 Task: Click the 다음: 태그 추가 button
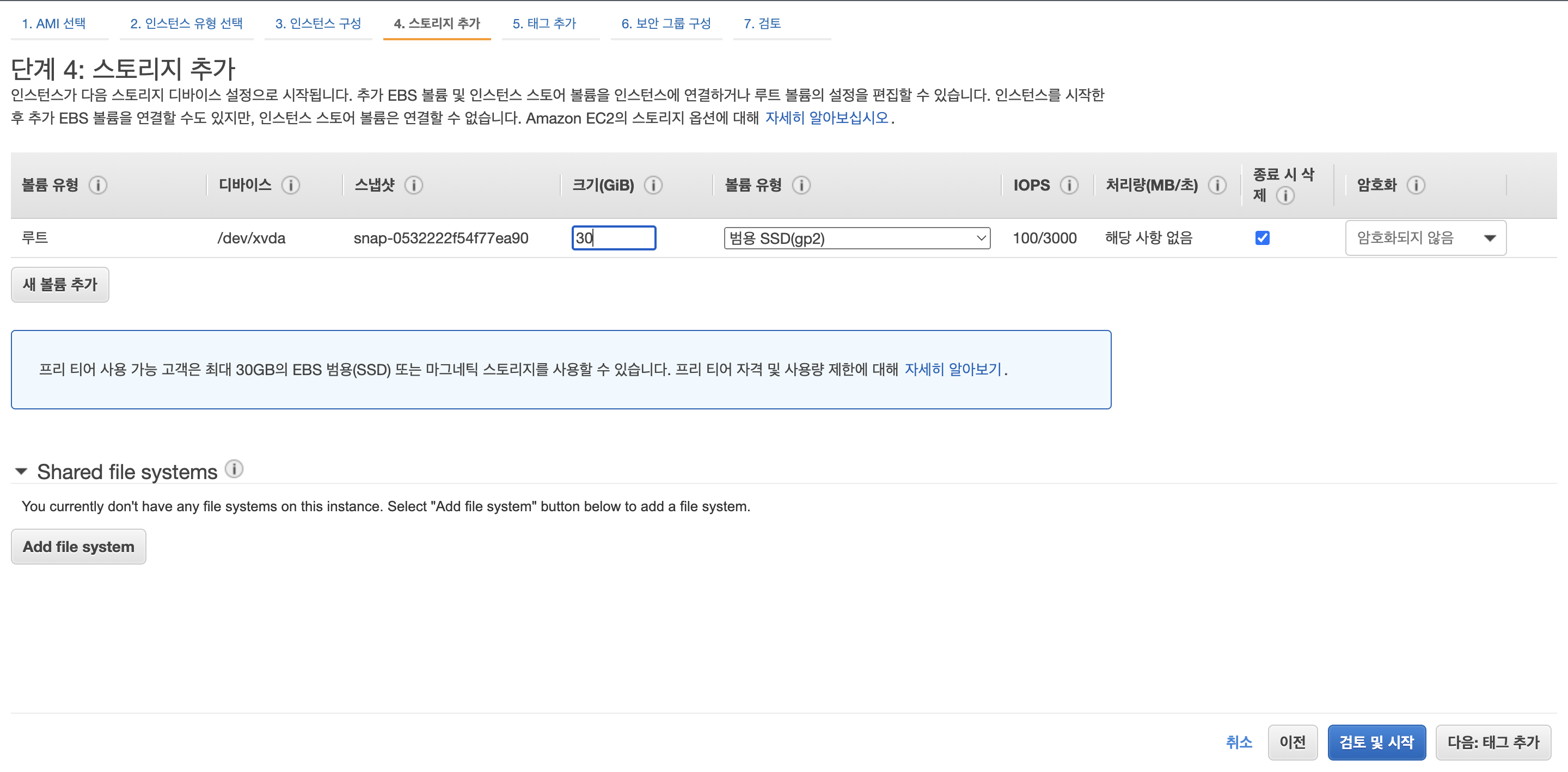pyautogui.click(x=1493, y=742)
